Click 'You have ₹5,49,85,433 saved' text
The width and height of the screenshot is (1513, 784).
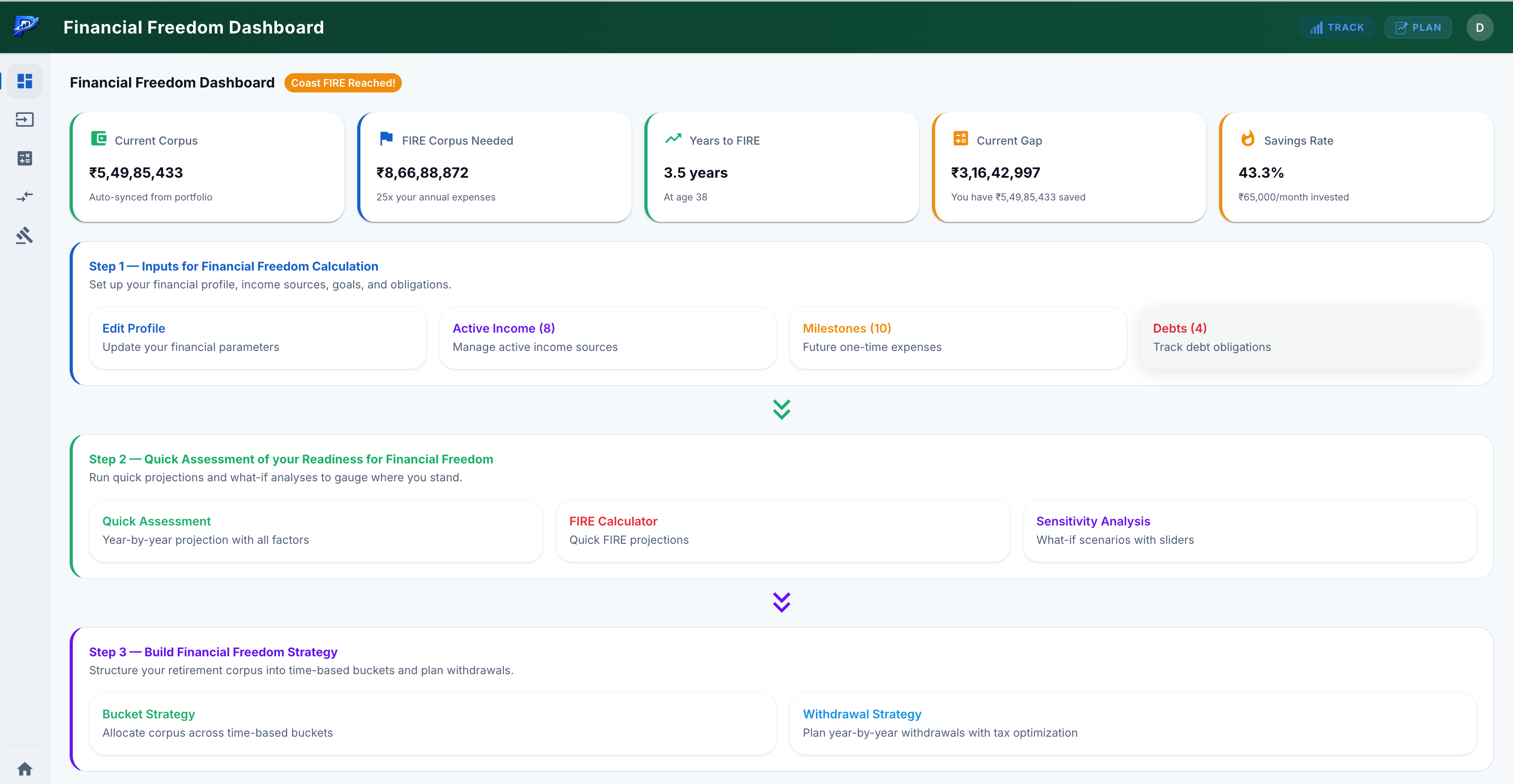coord(1018,197)
